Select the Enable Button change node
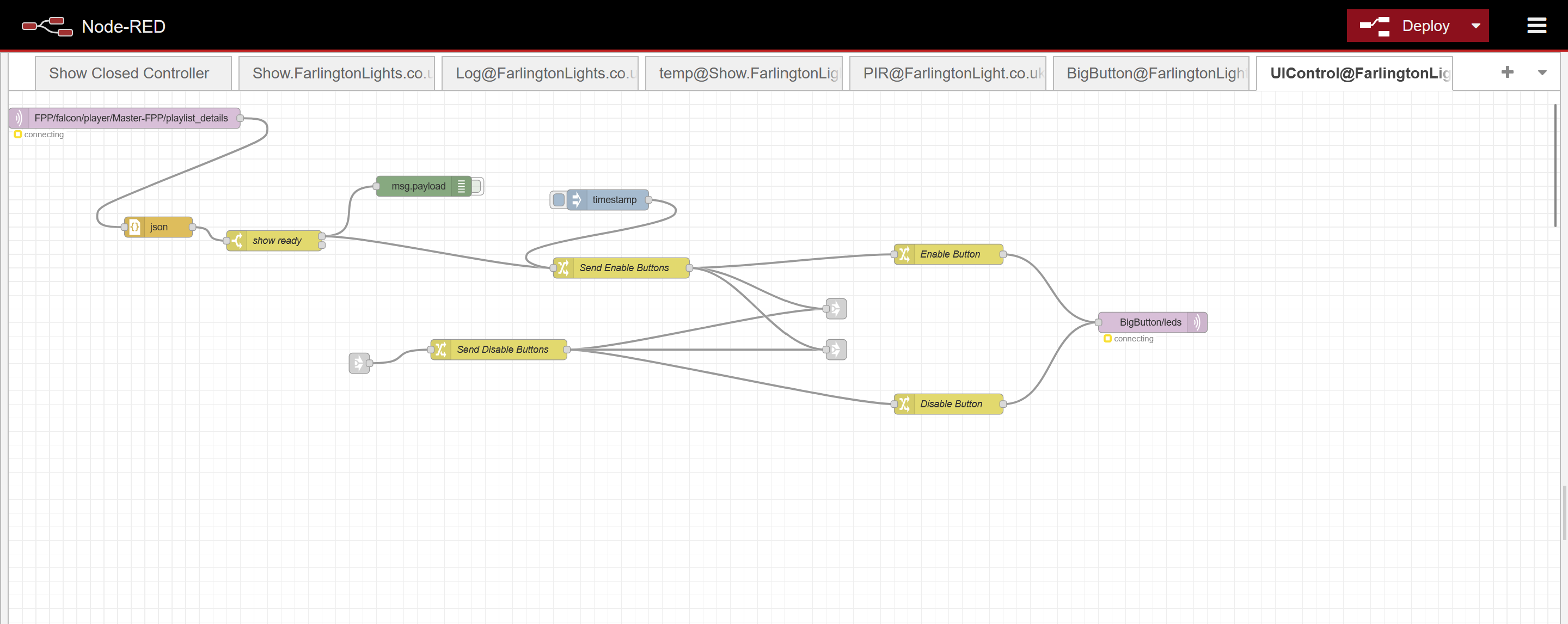Image resolution: width=1568 pixels, height=624 pixels. click(x=950, y=254)
